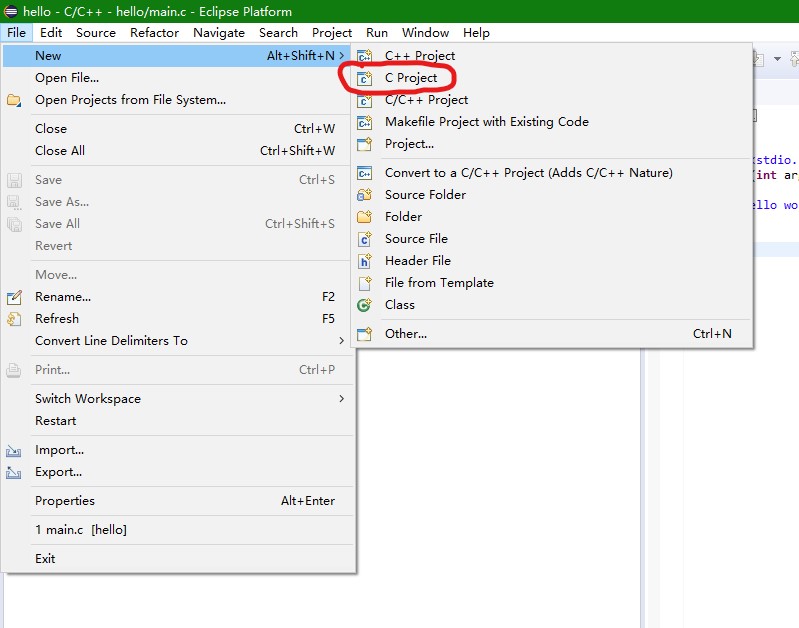Open the Project menu

(x=332, y=33)
